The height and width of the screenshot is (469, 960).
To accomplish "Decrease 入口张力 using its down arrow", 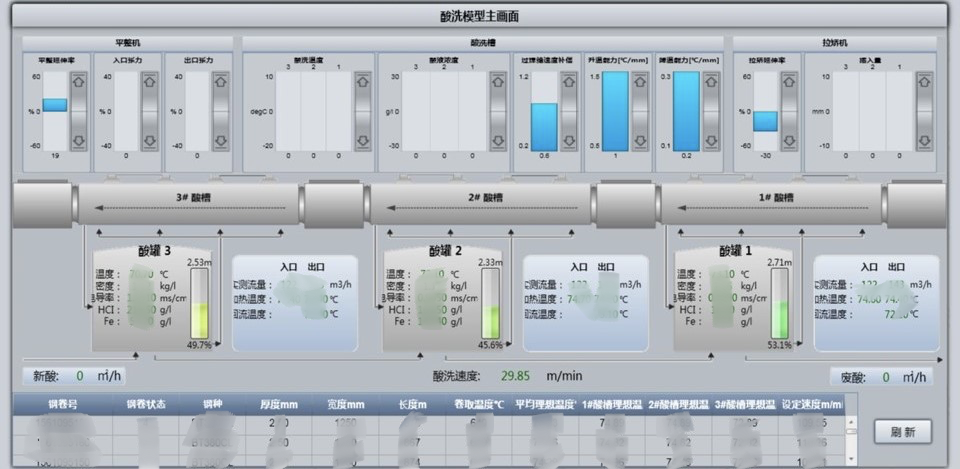I will point(149,141).
